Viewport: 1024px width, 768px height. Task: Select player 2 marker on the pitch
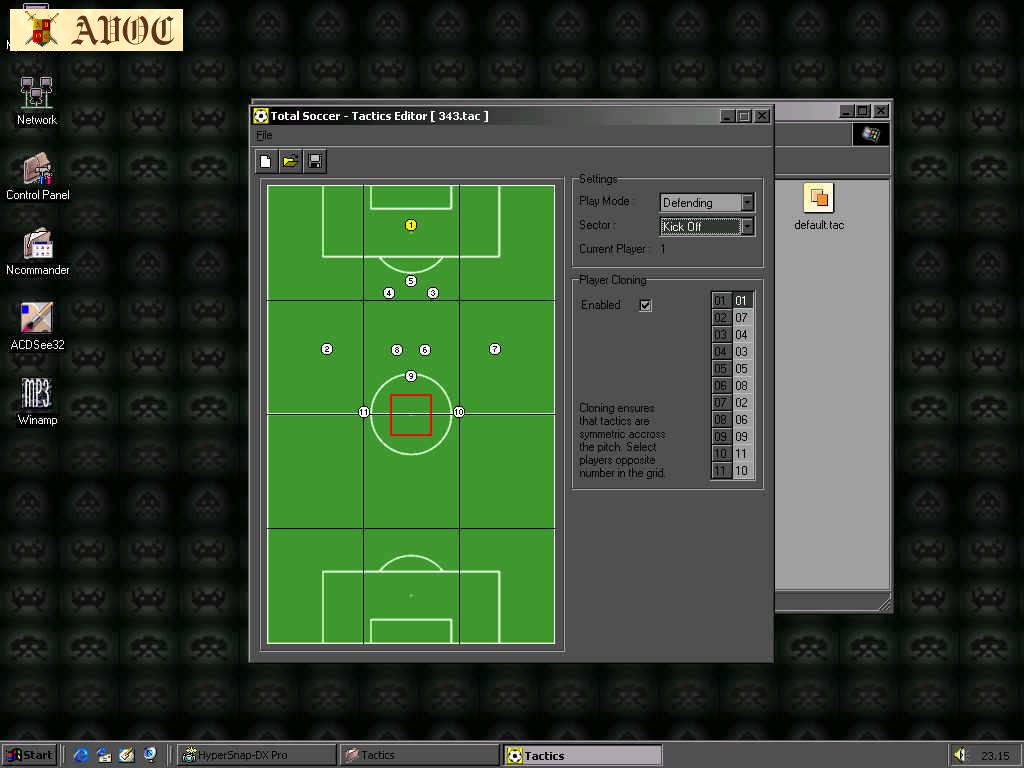[x=327, y=349]
